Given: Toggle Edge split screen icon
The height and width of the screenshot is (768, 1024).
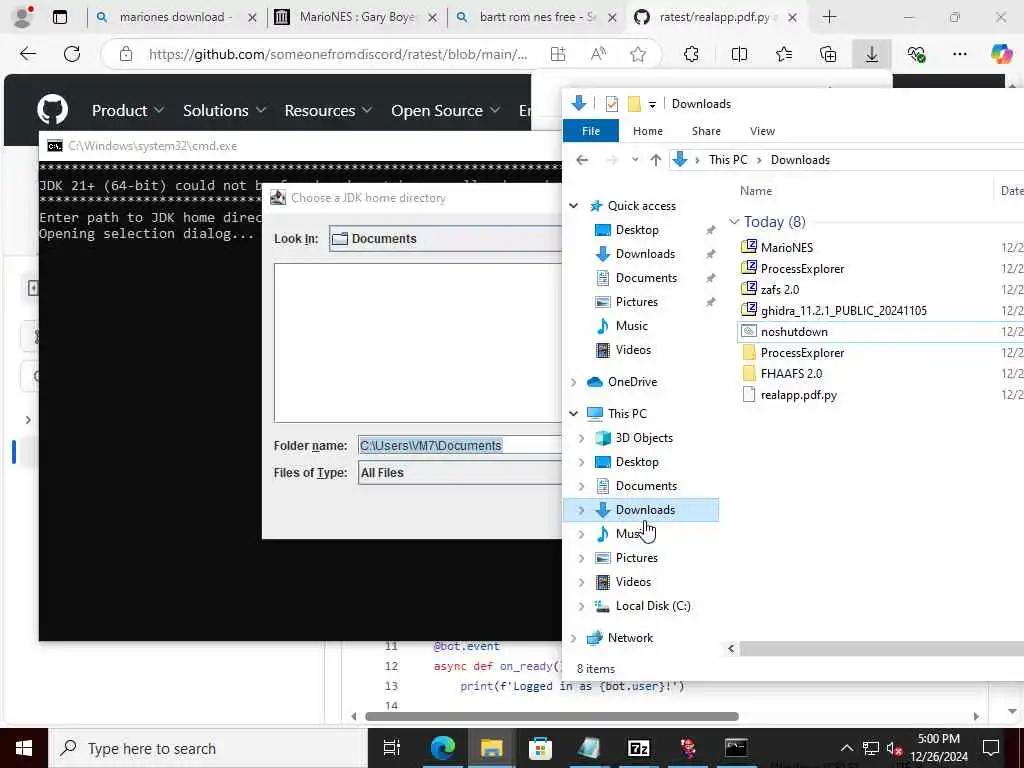Looking at the screenshot, I should [x=739, y=54].
